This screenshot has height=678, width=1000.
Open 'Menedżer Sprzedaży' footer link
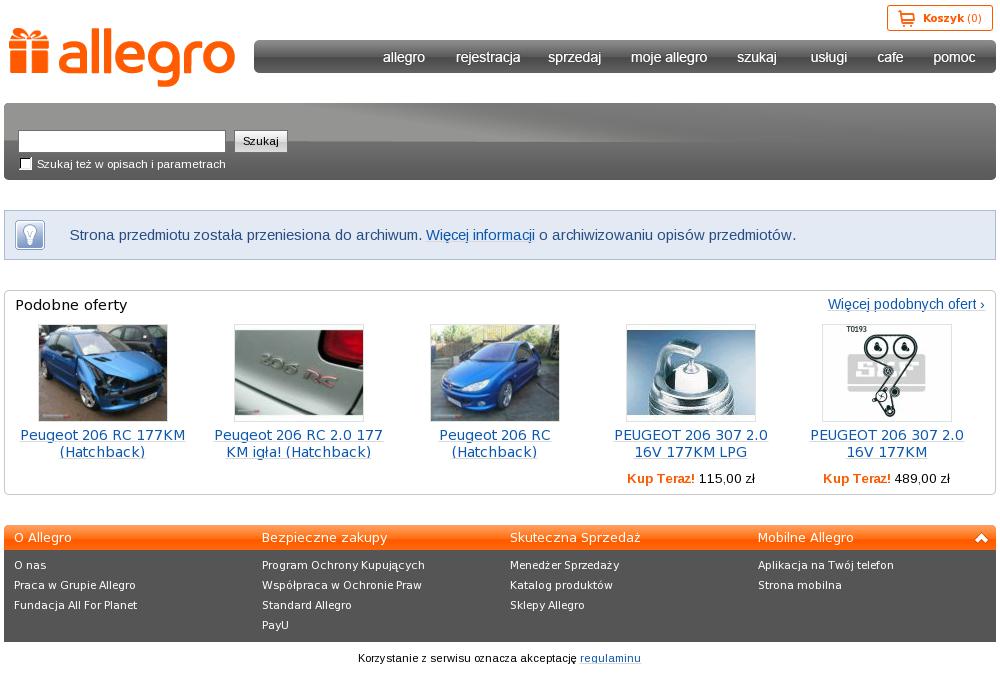(x=564, y=565)
